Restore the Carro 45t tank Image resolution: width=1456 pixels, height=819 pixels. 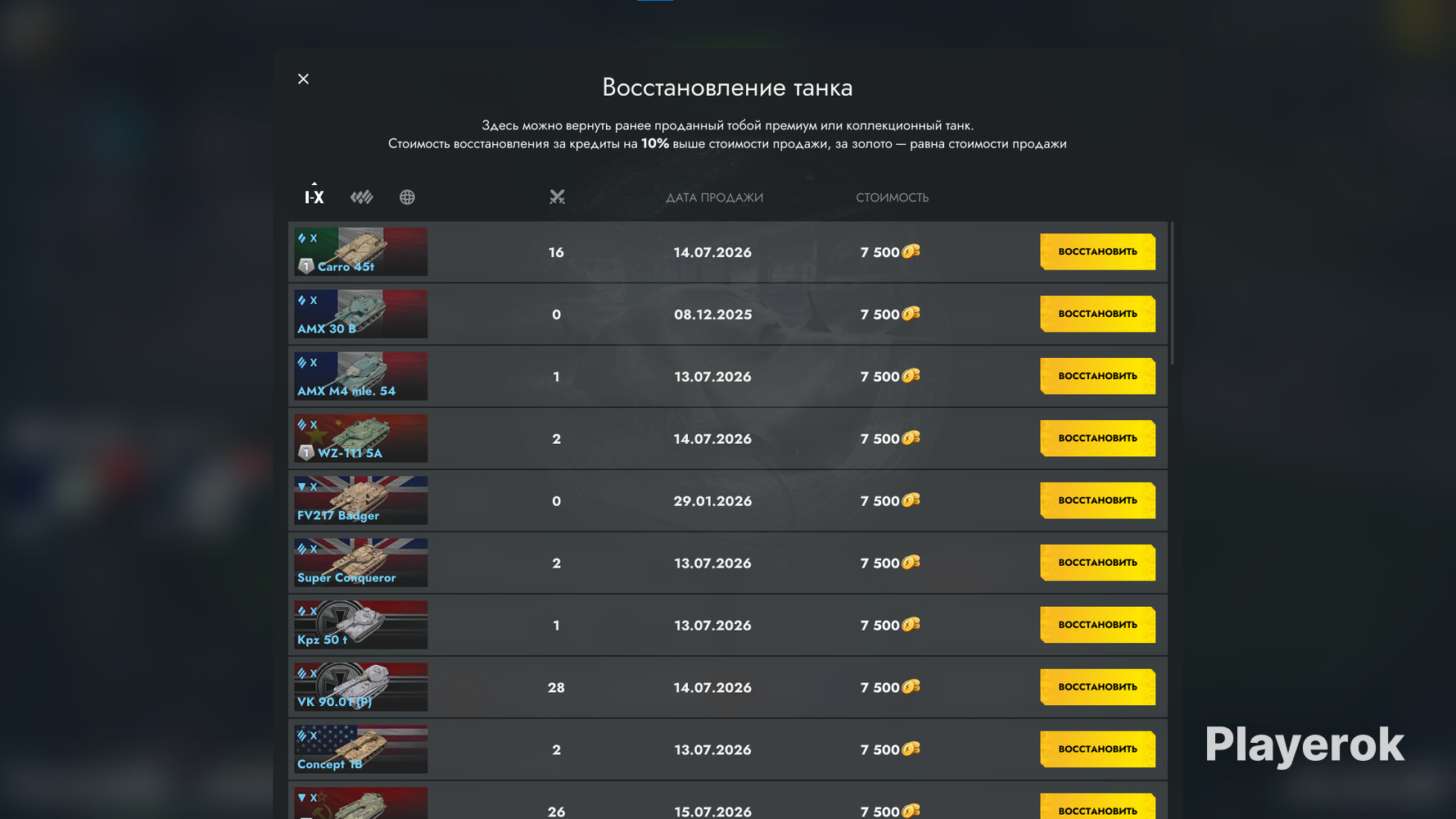1097,251
